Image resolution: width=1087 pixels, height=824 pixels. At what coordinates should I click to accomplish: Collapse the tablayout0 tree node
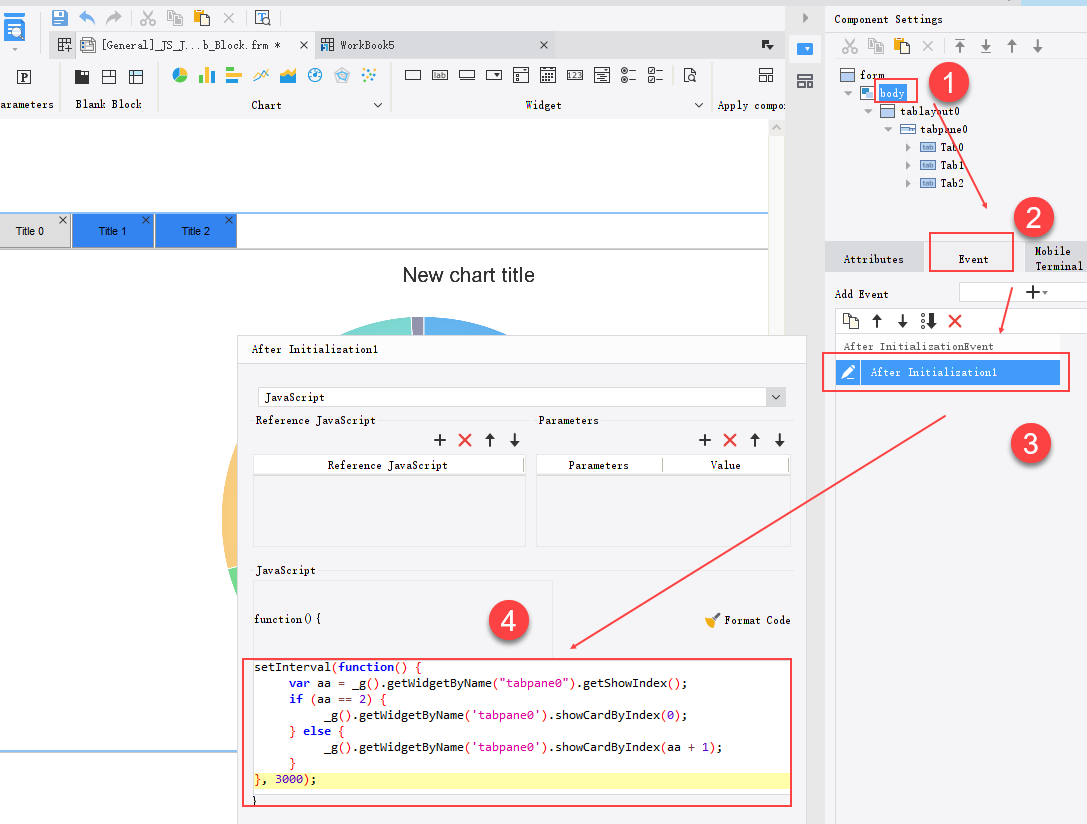(x=868, y=111)
